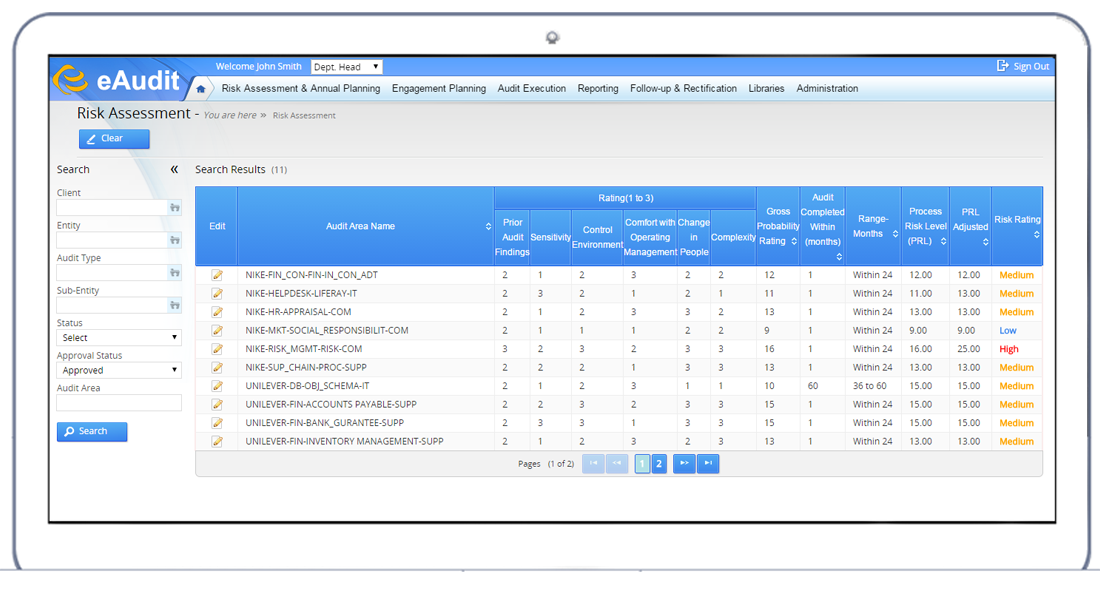The height and width of the screenshot is (600, 1100).
Task: Click the Audit Area text field
Action: point(118,403)
